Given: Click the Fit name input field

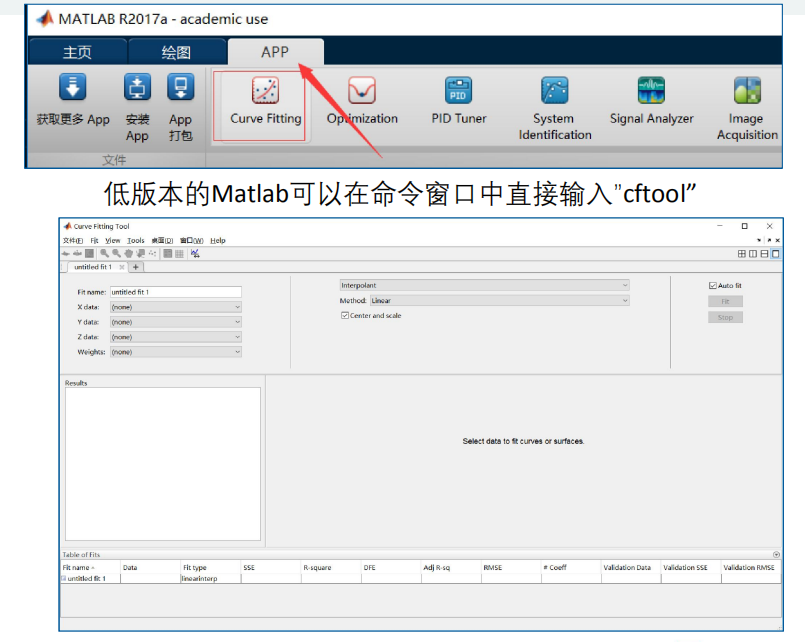Looking at the screenshot, I should coord(176,292).
